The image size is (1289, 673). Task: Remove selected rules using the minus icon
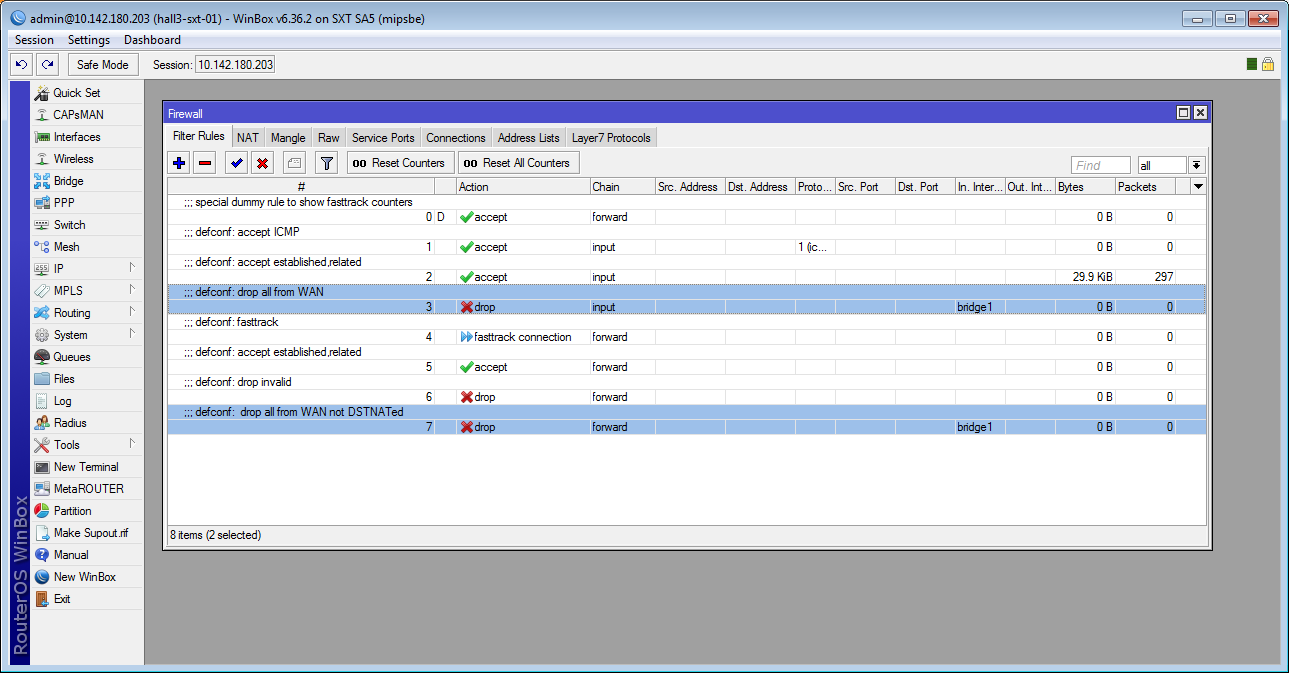(x=204, y=162)
